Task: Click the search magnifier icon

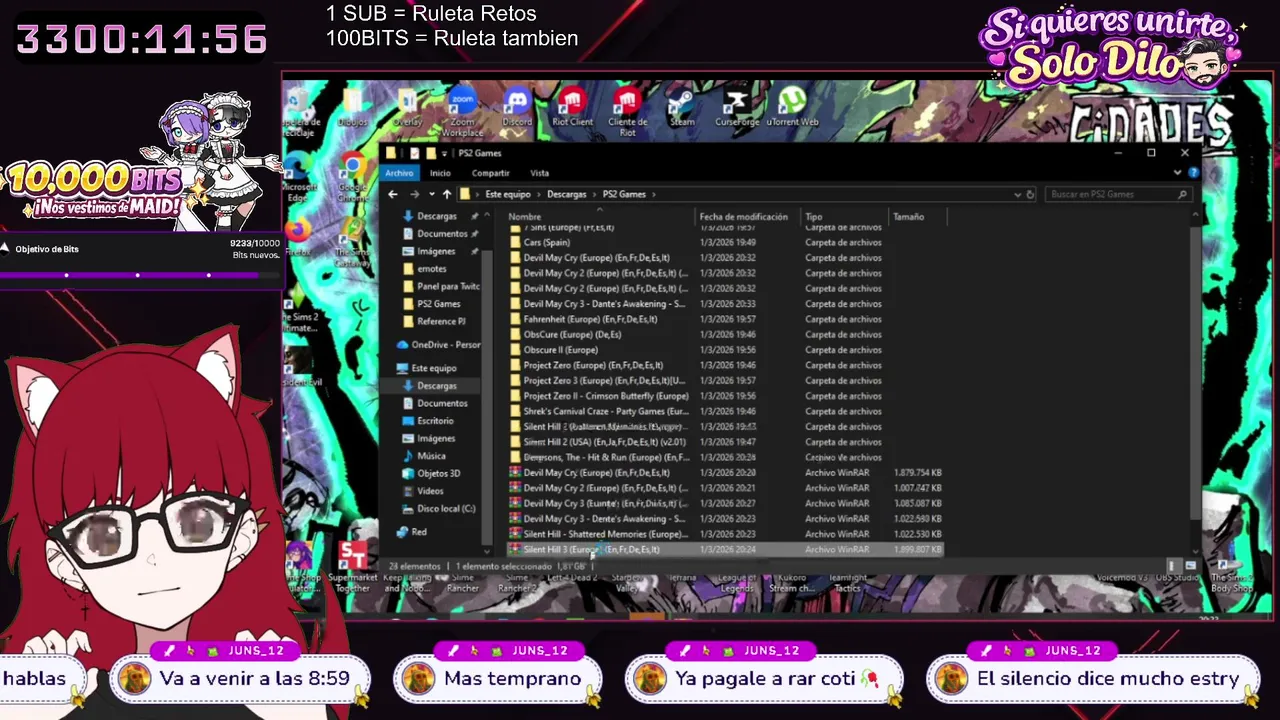Action: click(x=1182, y=194)
